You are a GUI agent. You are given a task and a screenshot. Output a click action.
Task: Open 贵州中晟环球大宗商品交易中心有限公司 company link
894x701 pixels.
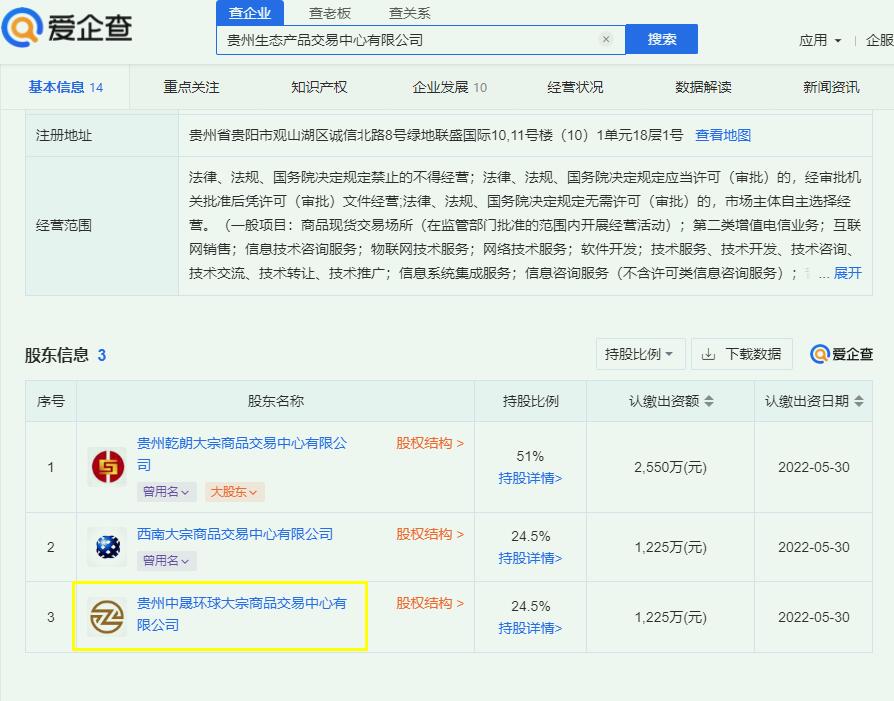(x=242, y=614)
